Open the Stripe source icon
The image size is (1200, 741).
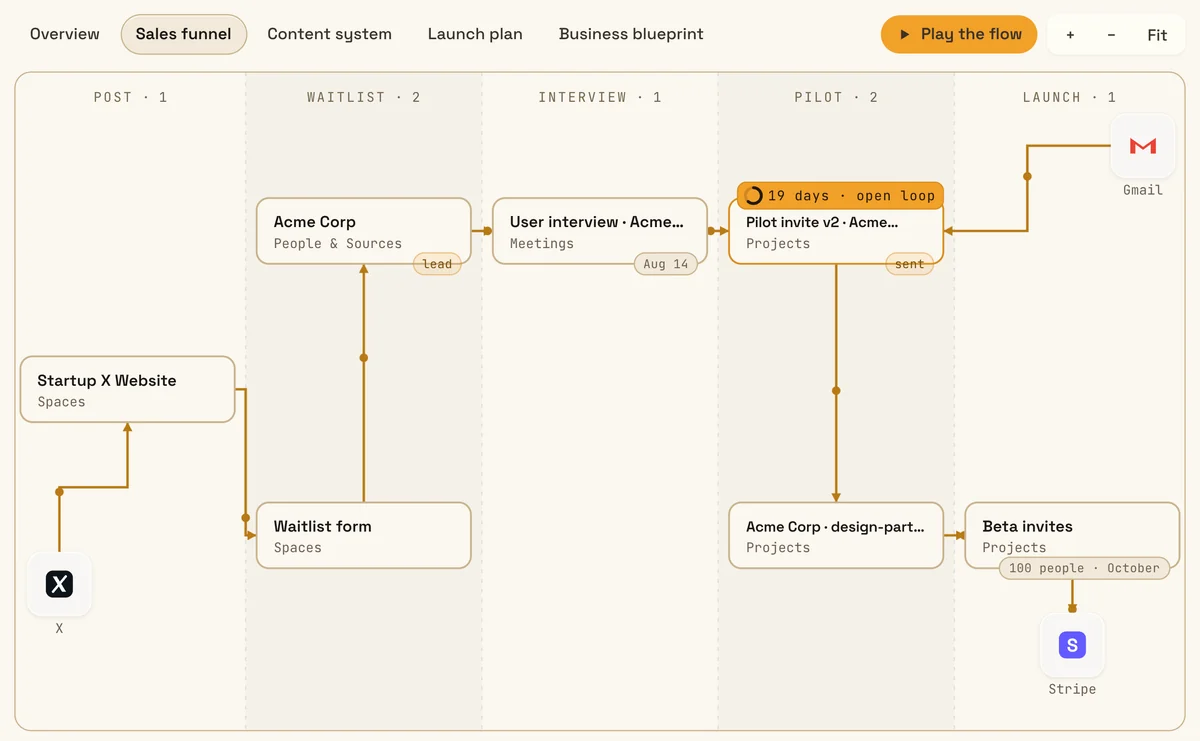tap(1072, 645)
